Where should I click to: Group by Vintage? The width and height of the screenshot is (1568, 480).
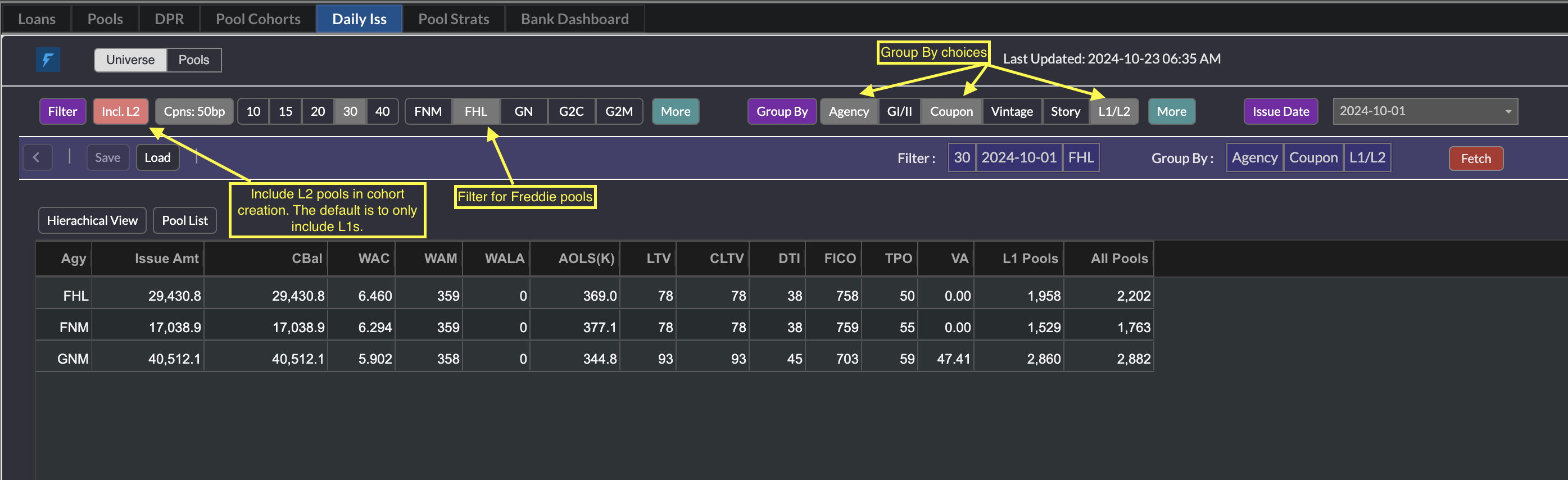click(x=1011, y=111)
